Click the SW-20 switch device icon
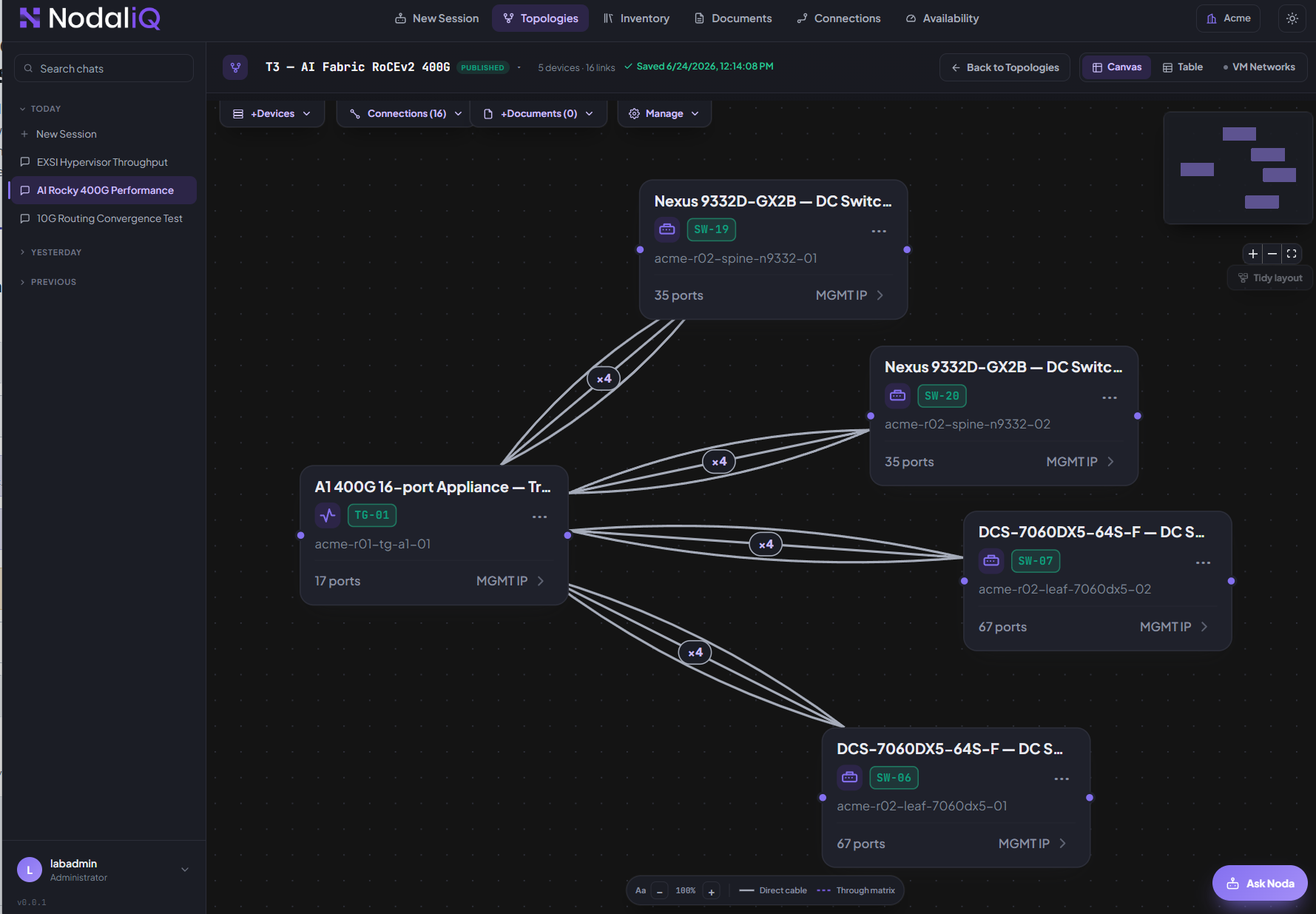 897,396
